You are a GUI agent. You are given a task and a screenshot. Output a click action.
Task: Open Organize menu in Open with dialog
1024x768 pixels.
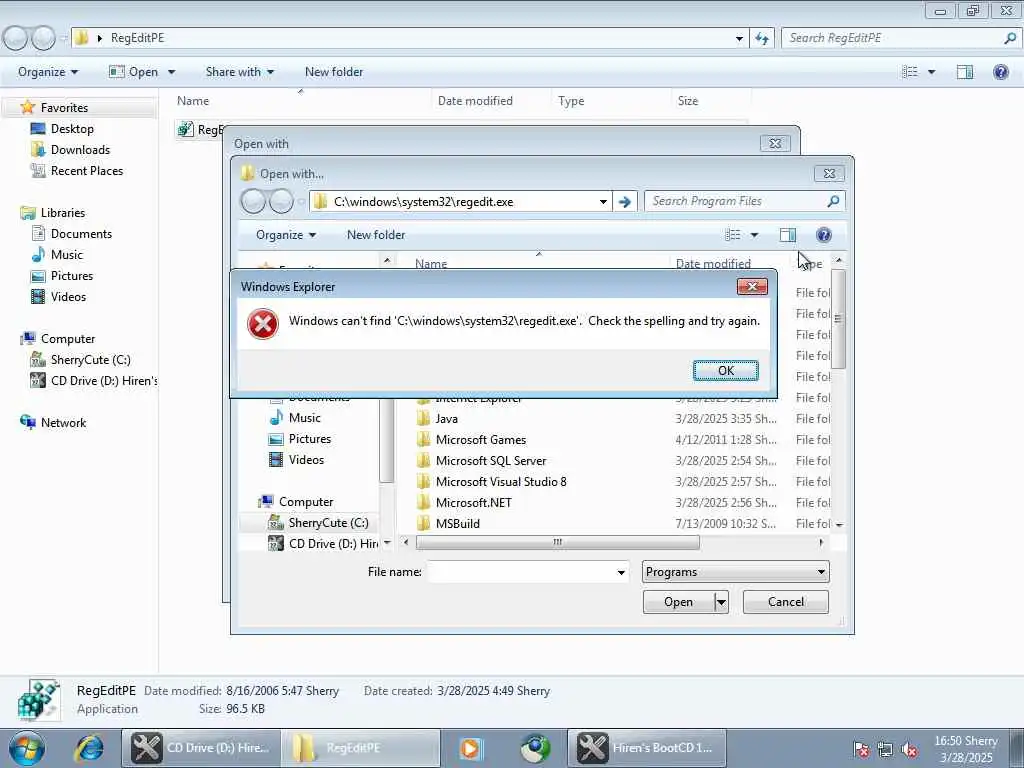click(x=286, y=234)
